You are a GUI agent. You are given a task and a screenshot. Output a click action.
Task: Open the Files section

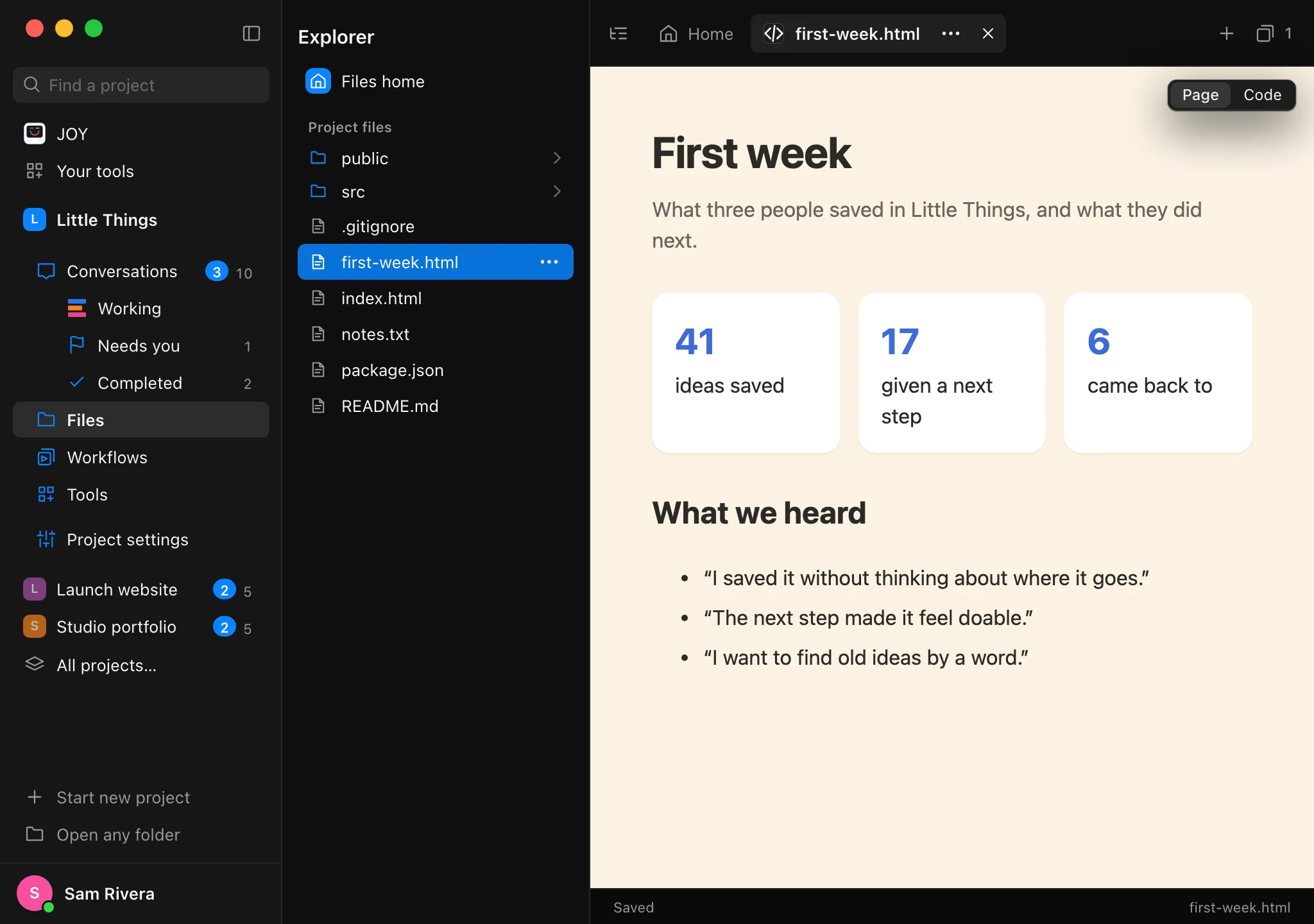(x=141, y=420)
